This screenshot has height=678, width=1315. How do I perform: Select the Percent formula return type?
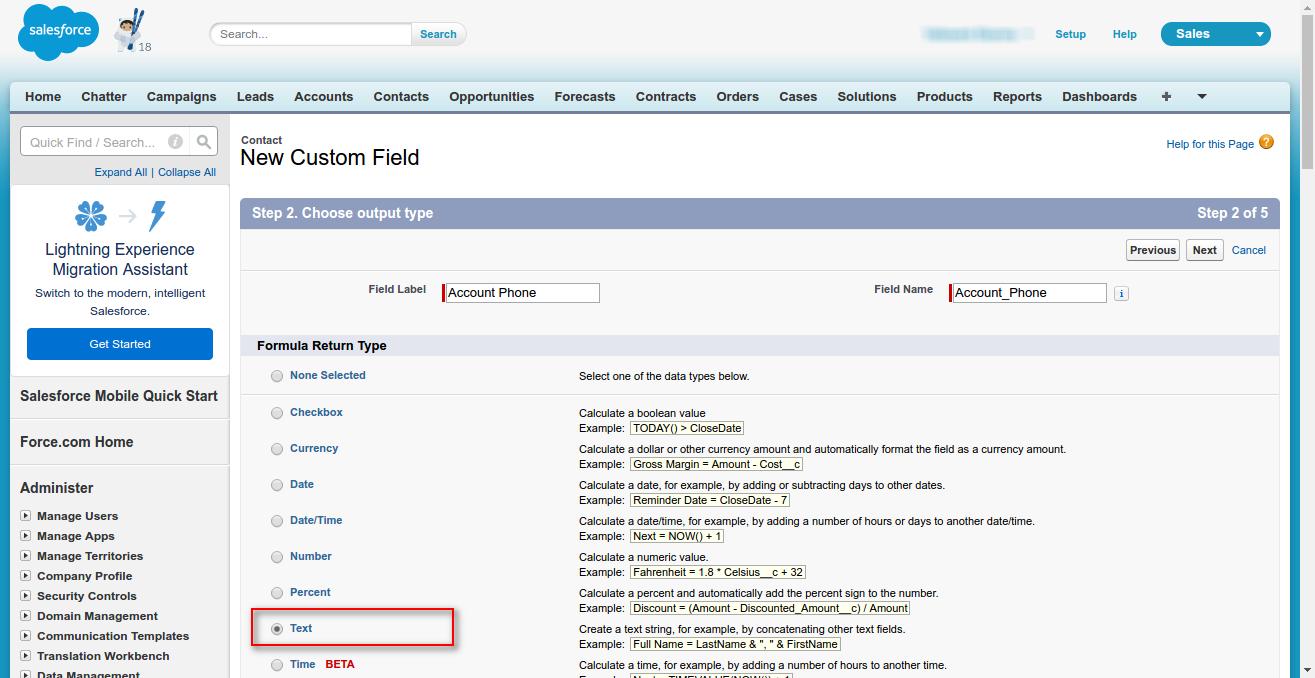[277, 593]
